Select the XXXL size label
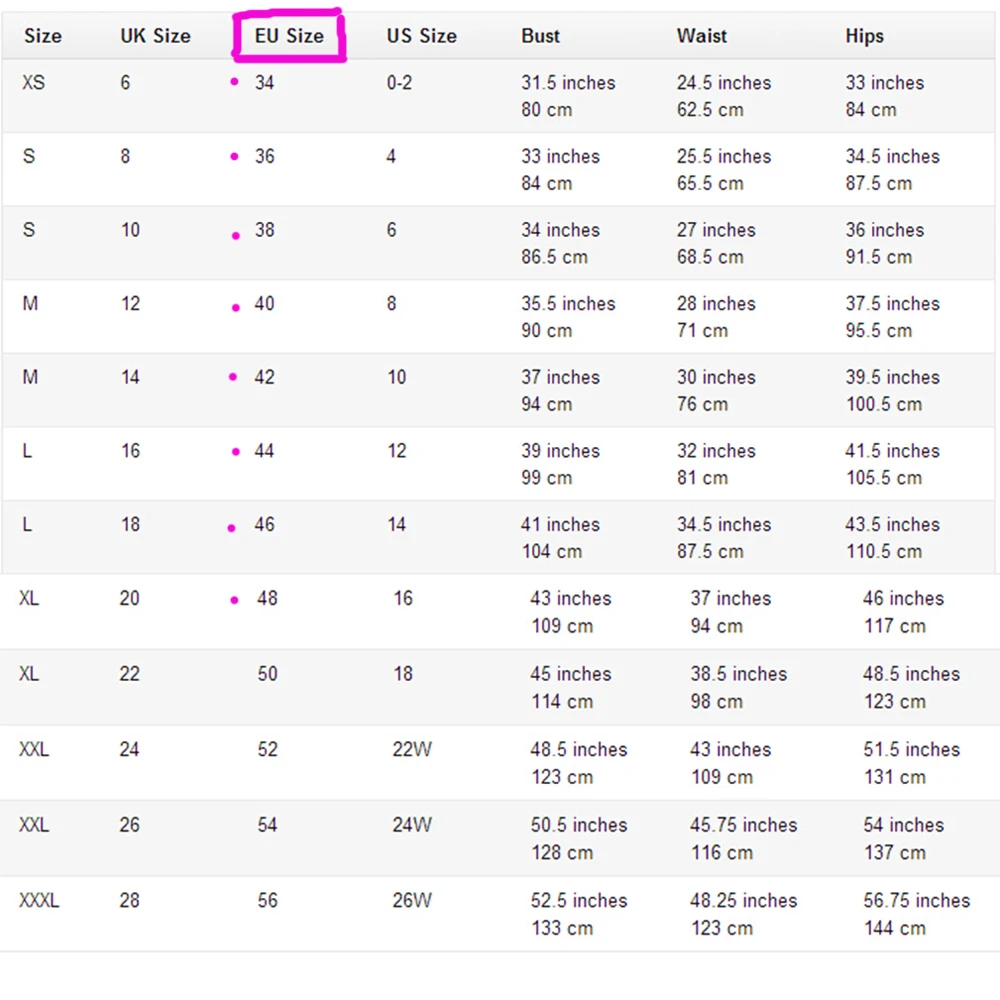Image resolution: width=1000 pixels, height=1000 pixels. pos(39,901)
